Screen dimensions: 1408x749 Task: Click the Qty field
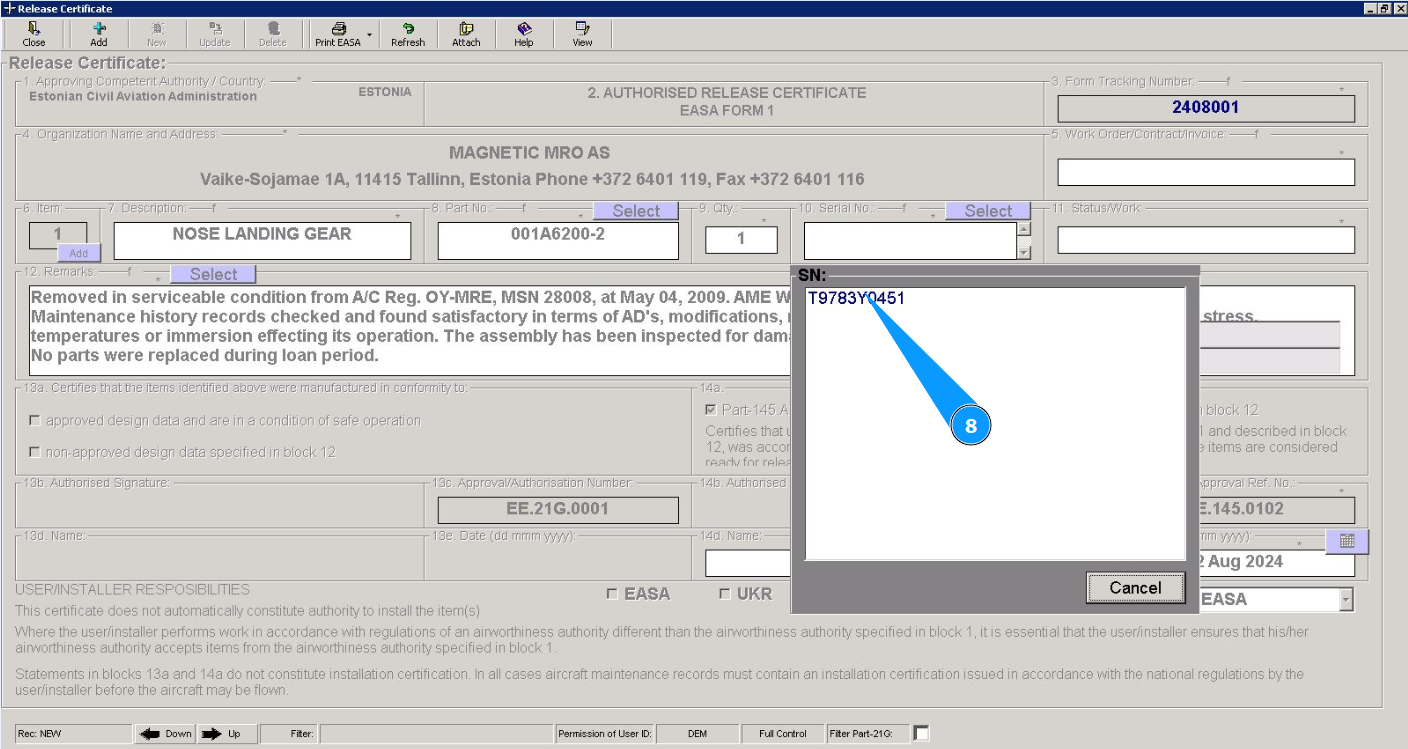(x=741, y=240)
